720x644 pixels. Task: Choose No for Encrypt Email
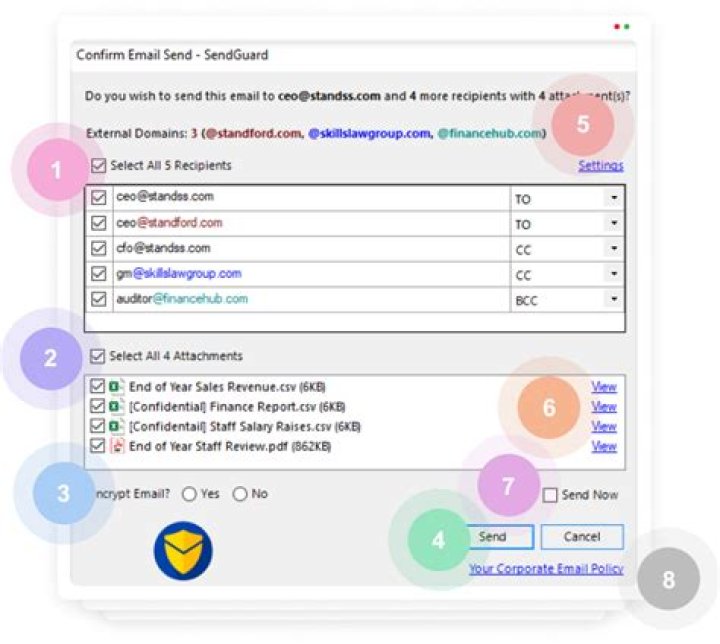pyautogui.click(x=240, y=494)
